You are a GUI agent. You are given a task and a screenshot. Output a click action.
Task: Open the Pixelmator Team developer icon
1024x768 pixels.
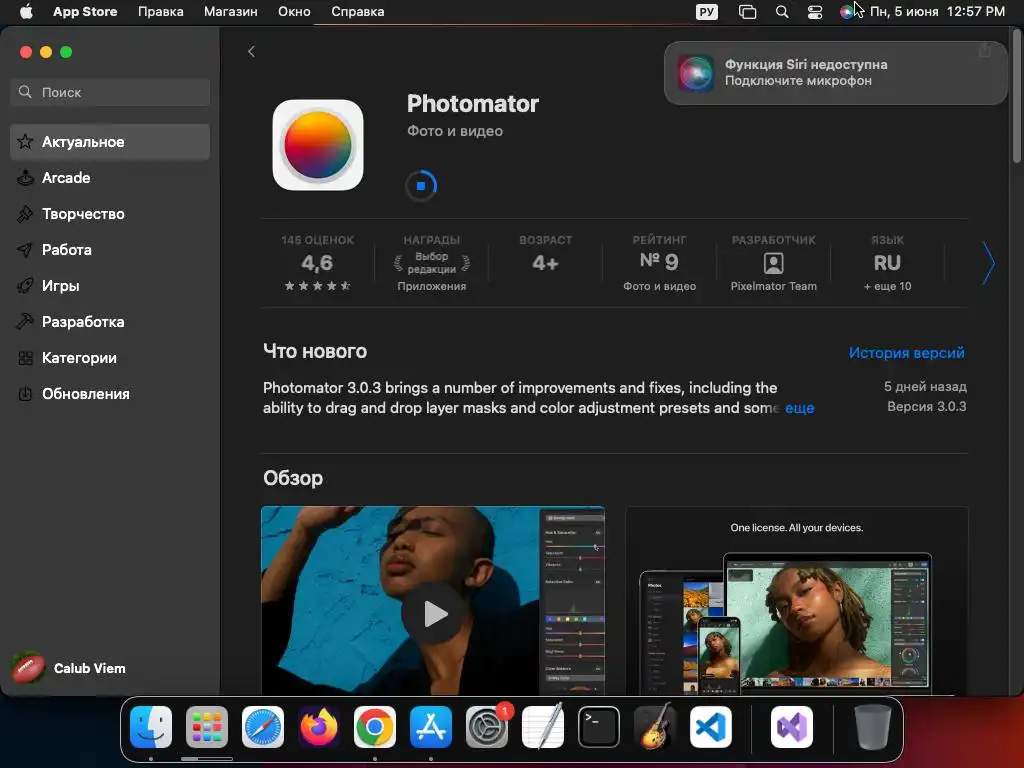(x=773, y=263)
